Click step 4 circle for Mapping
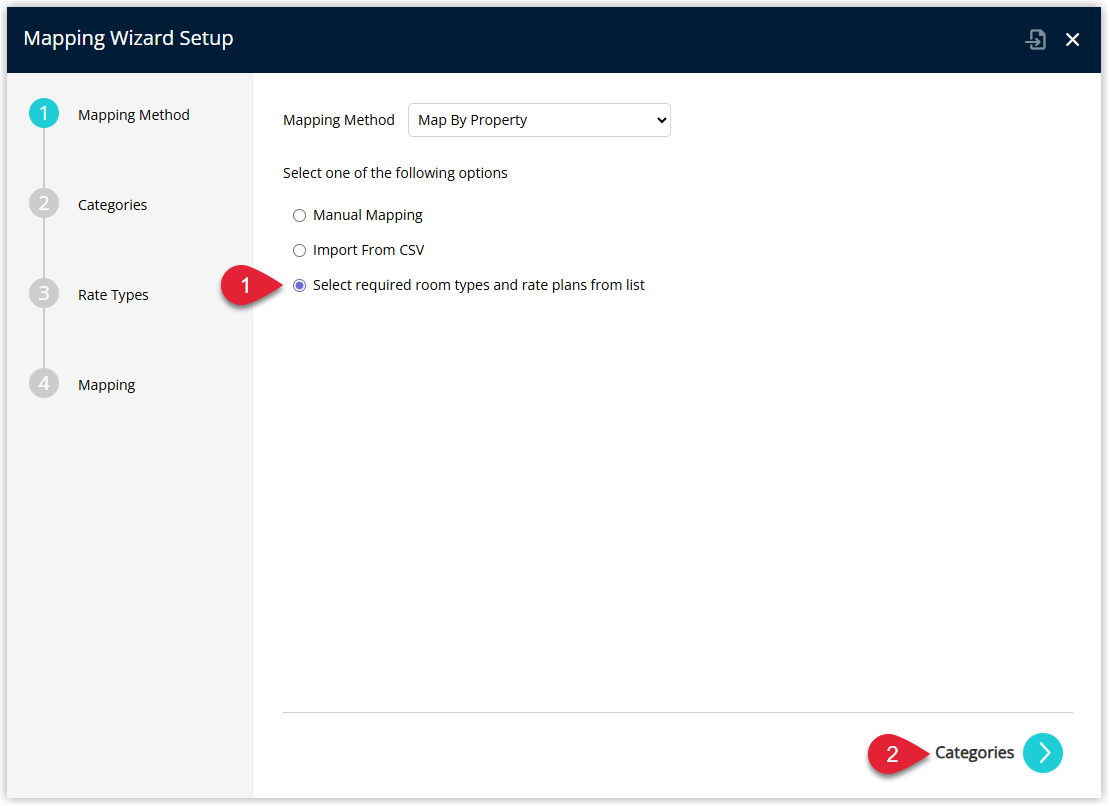Viewport: 1109px width, 806px height. [x=44, y=383]
